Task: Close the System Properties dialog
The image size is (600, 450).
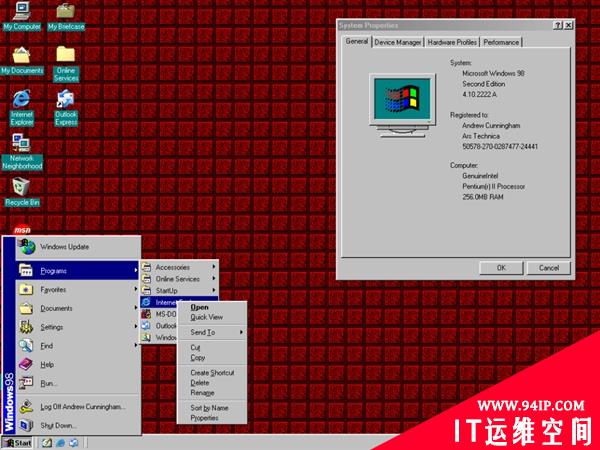Action: click(569, 26)
